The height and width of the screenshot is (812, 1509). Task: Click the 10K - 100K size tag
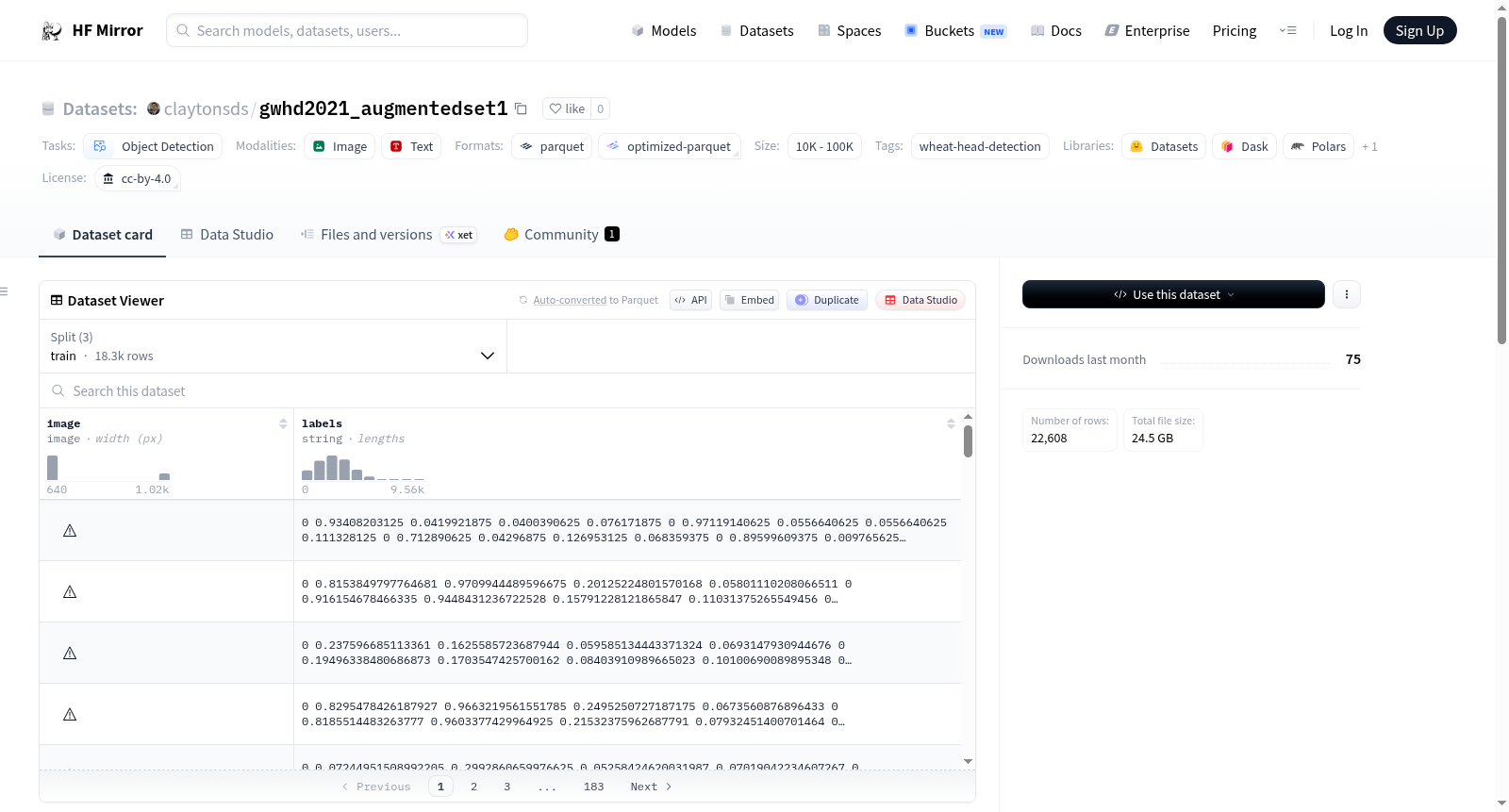(824, 146)
